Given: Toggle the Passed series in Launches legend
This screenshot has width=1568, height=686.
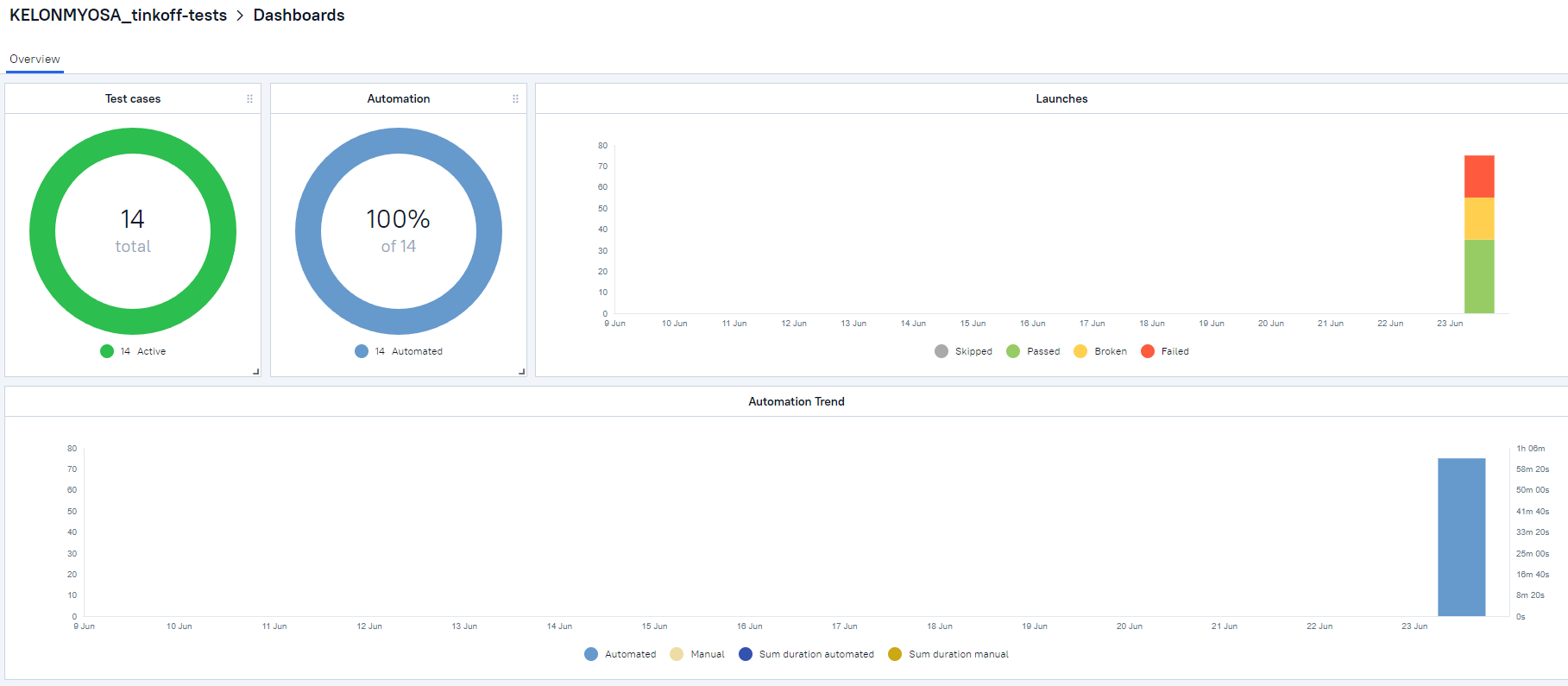Looking at the screenshot, I should point(1033,351).
